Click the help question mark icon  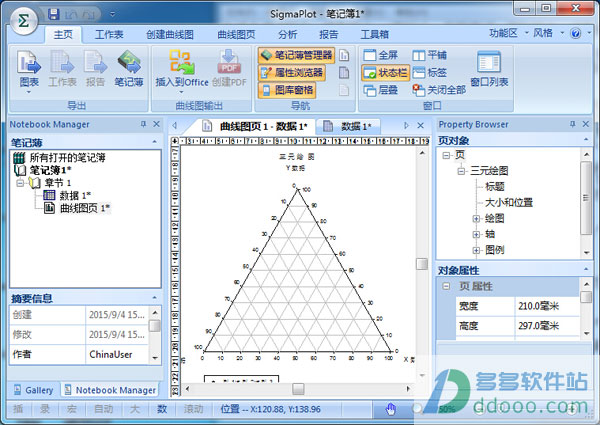[x=576, y=34]
